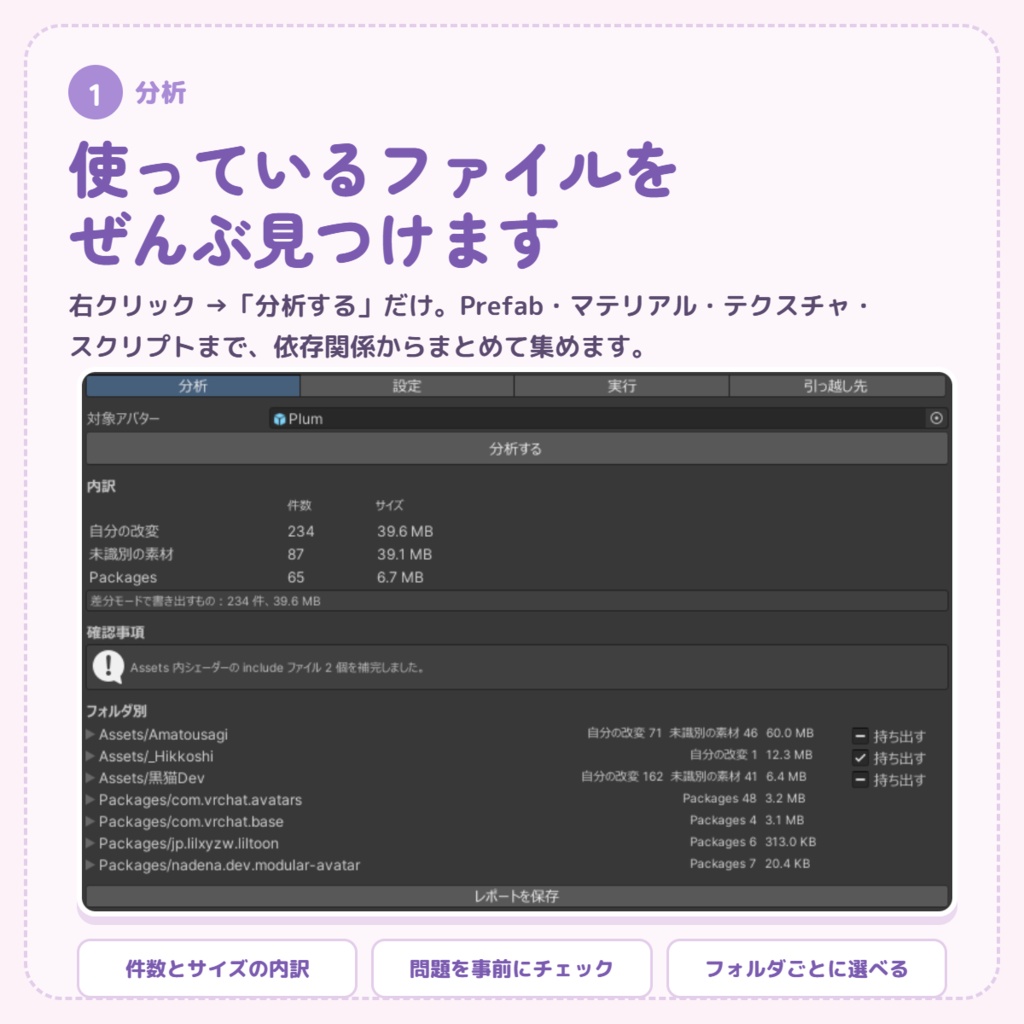The height and width of the screenshot is (1024, 1024).
Task: Click the フォルダ別 section header
Action: click(x=116, y=711)
